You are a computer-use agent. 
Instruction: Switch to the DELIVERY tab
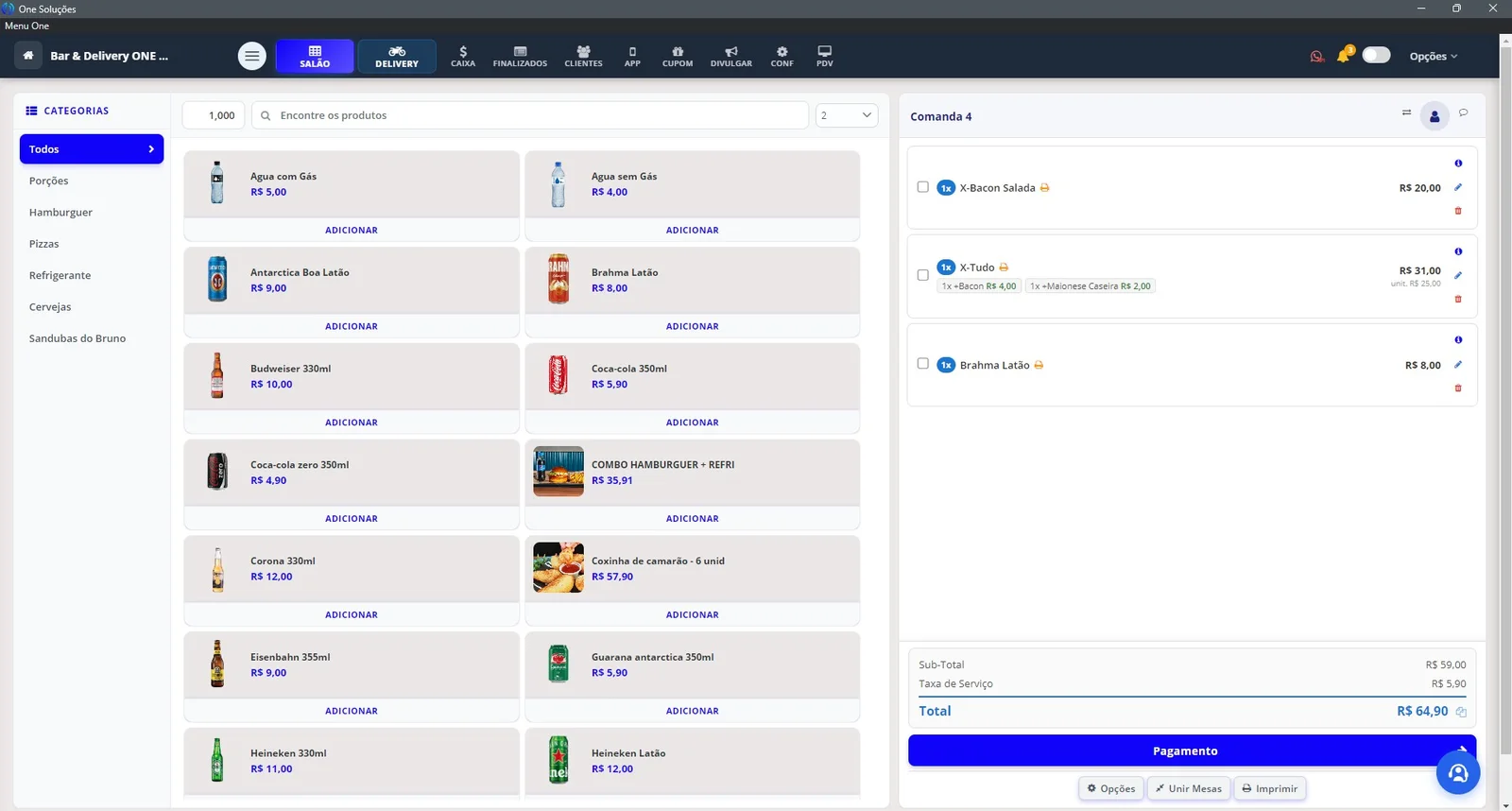pos(397,57)
